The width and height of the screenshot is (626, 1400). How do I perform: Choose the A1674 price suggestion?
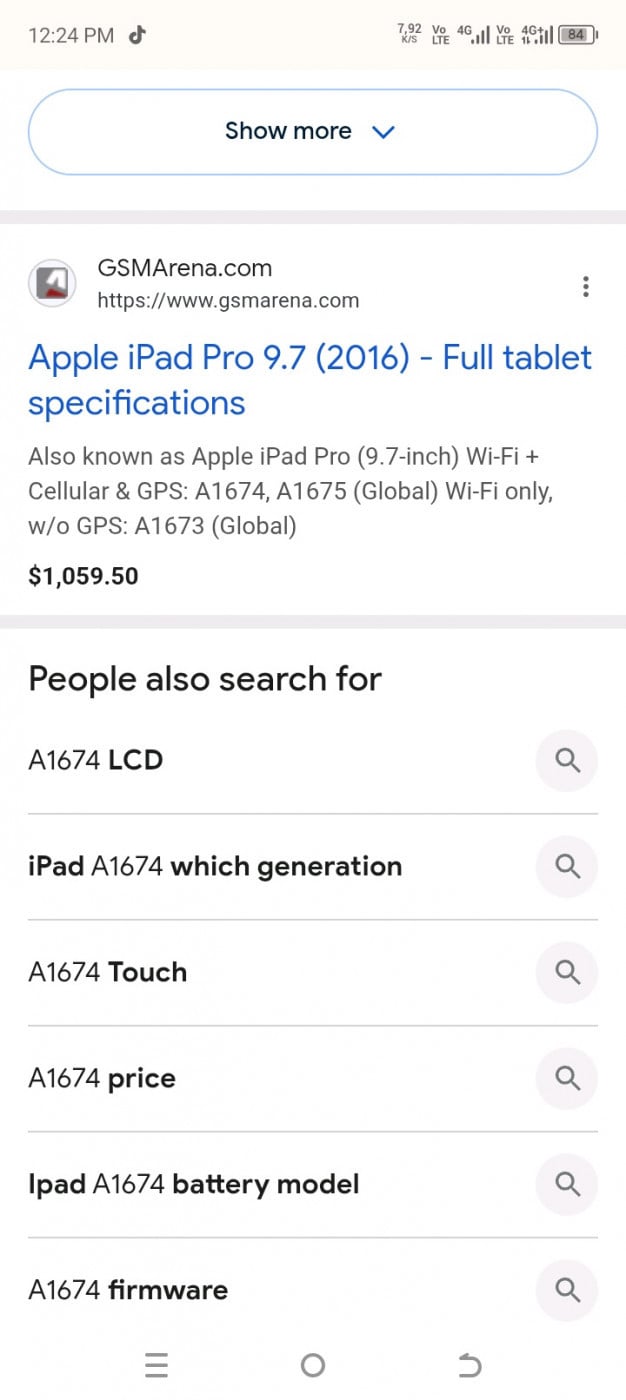(102, 1079)
